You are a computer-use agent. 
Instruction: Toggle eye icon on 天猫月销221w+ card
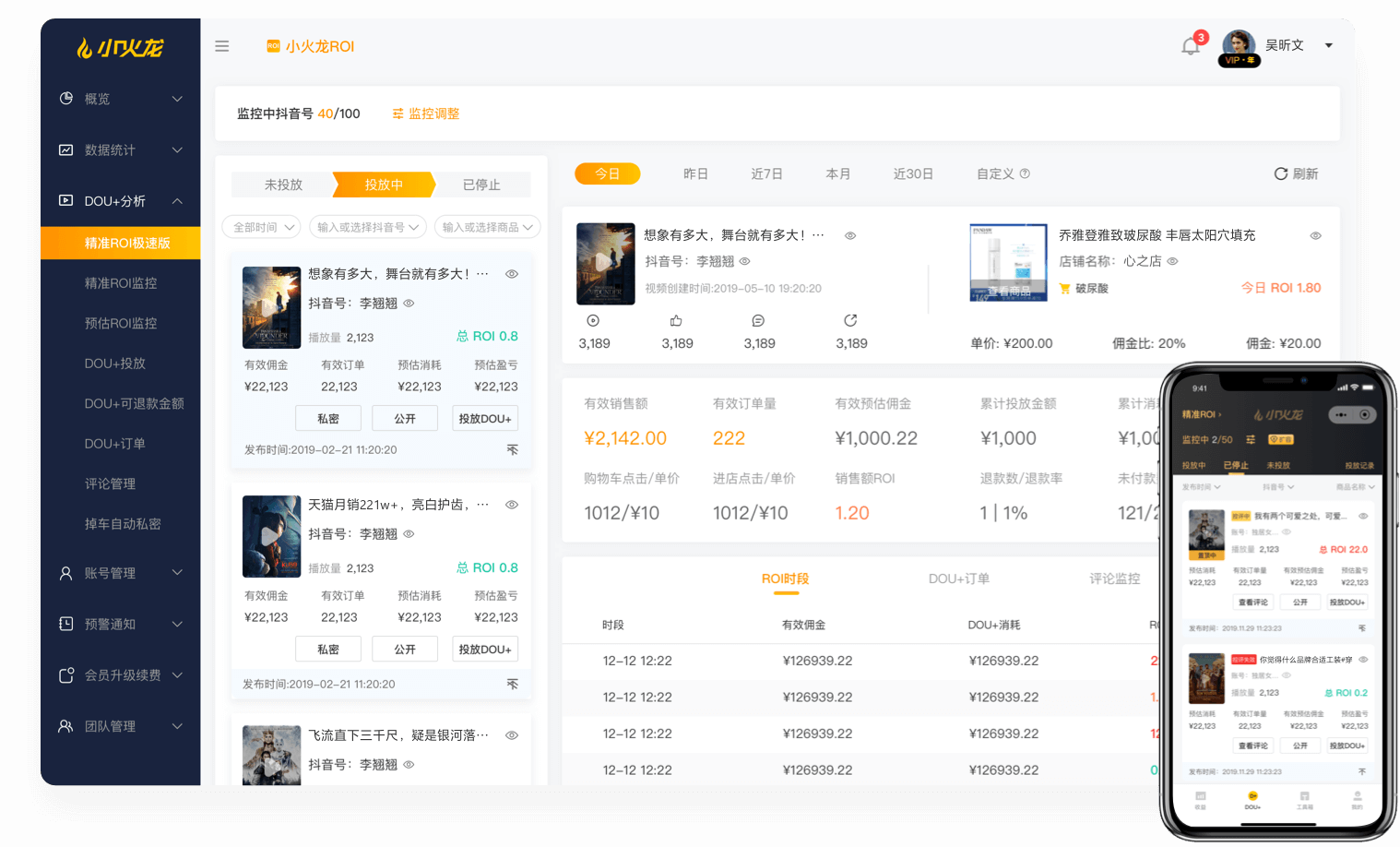pyautogui.click(x=512, y=505)
